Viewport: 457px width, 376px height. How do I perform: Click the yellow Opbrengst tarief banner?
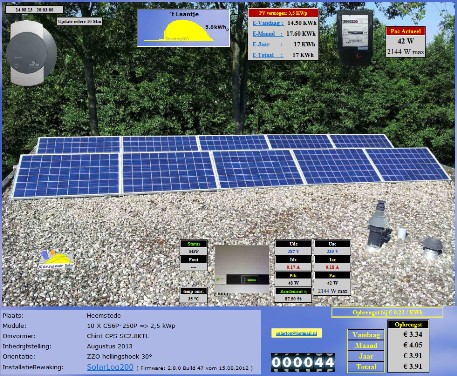387,312
